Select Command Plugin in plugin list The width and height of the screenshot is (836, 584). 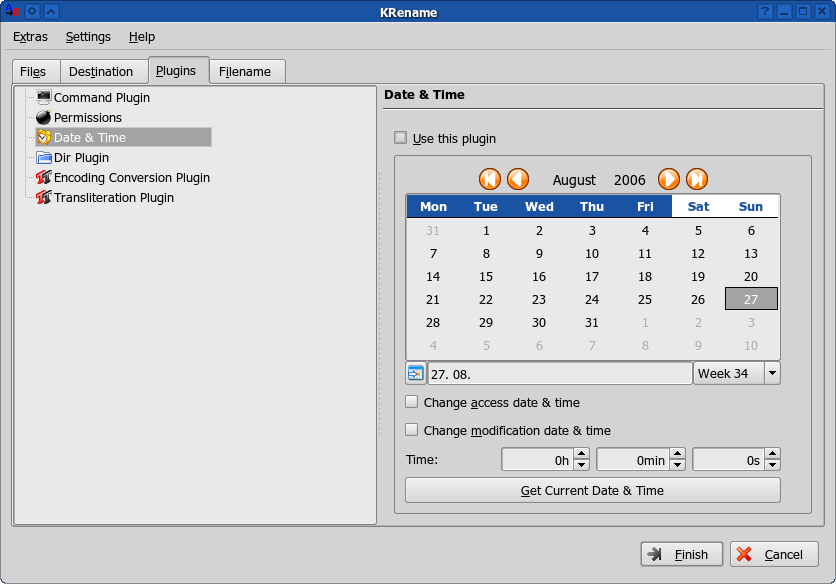[x=102, y=98]
